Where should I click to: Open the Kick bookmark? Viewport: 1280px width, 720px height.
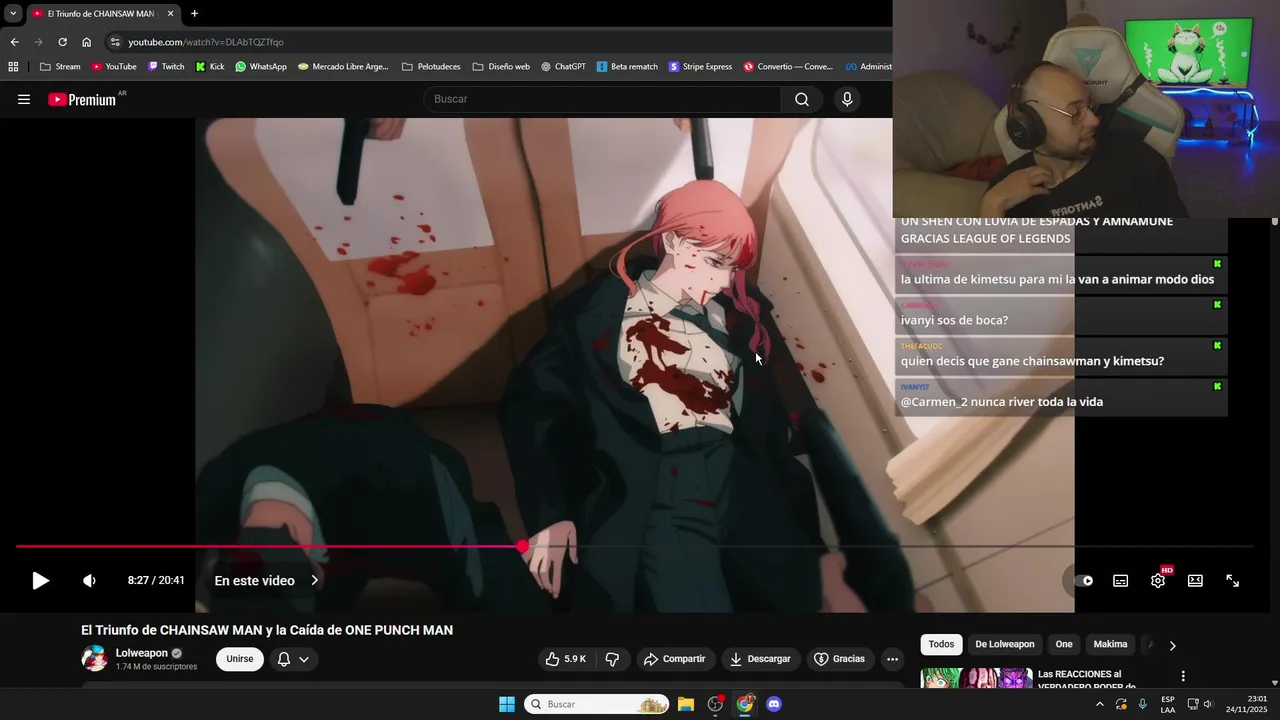(210, 67)
